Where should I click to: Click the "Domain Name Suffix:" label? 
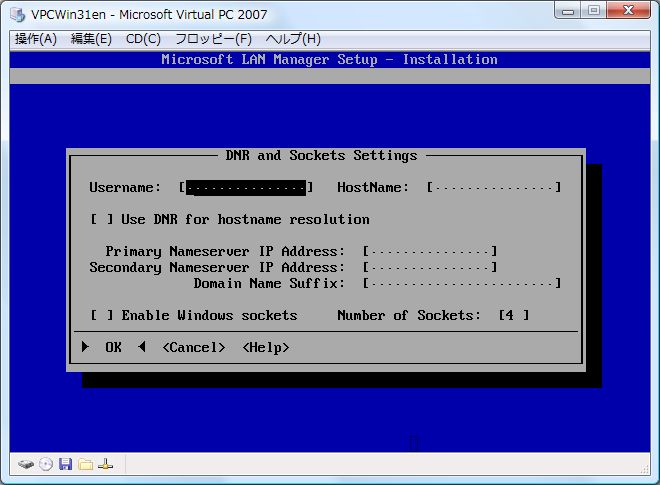click(x=269, y=283)
